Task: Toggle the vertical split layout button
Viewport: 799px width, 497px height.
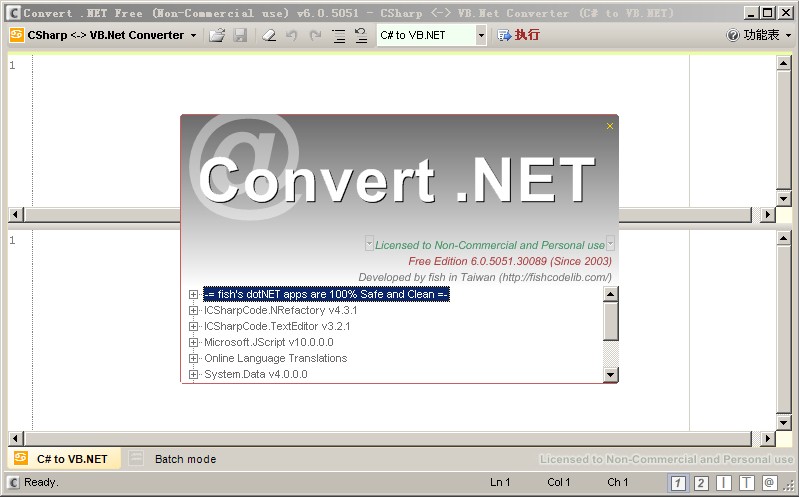Action: pyautogui.click(x=724, y=483)
